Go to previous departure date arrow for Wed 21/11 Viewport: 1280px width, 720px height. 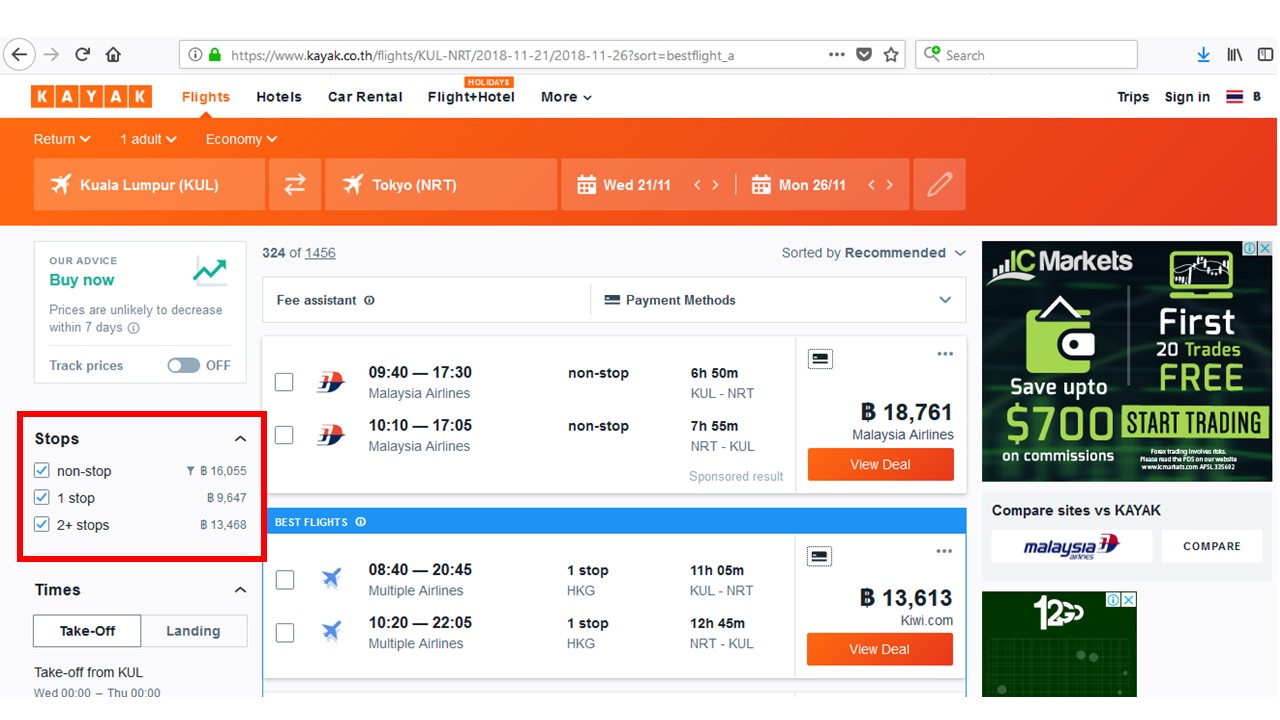[698, 185]
